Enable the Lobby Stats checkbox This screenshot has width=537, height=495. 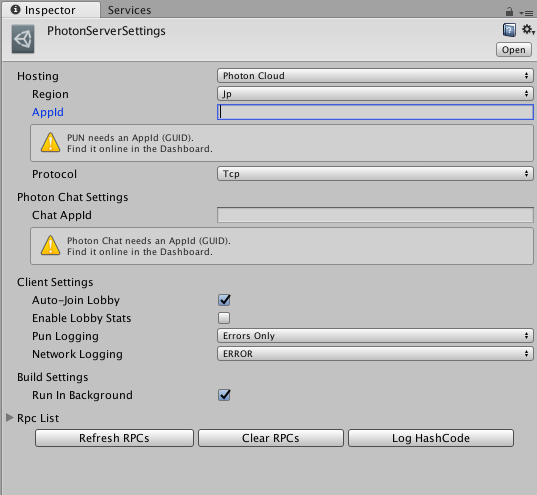pos(224,318)
